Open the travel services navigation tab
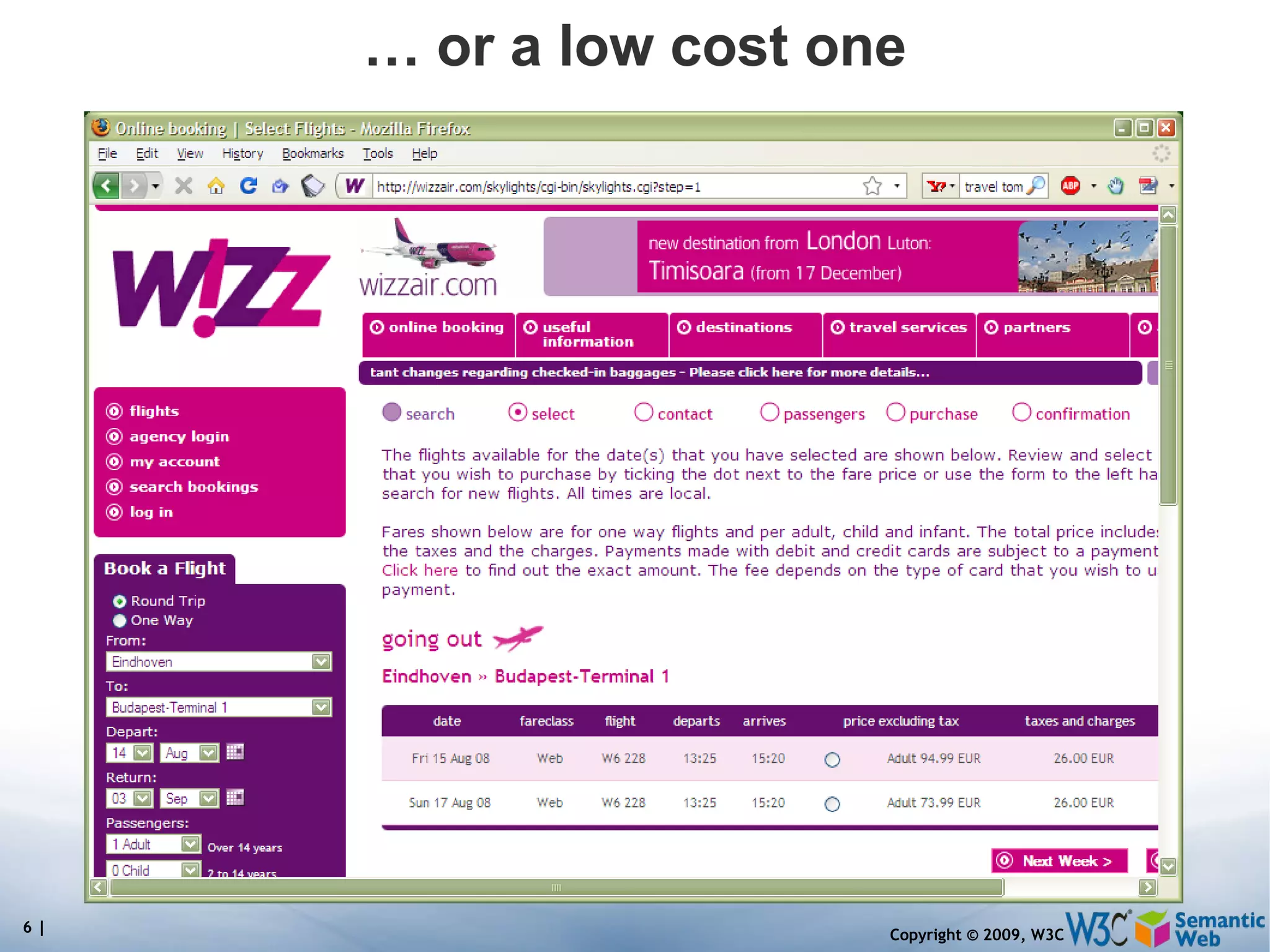 (899, 334)
